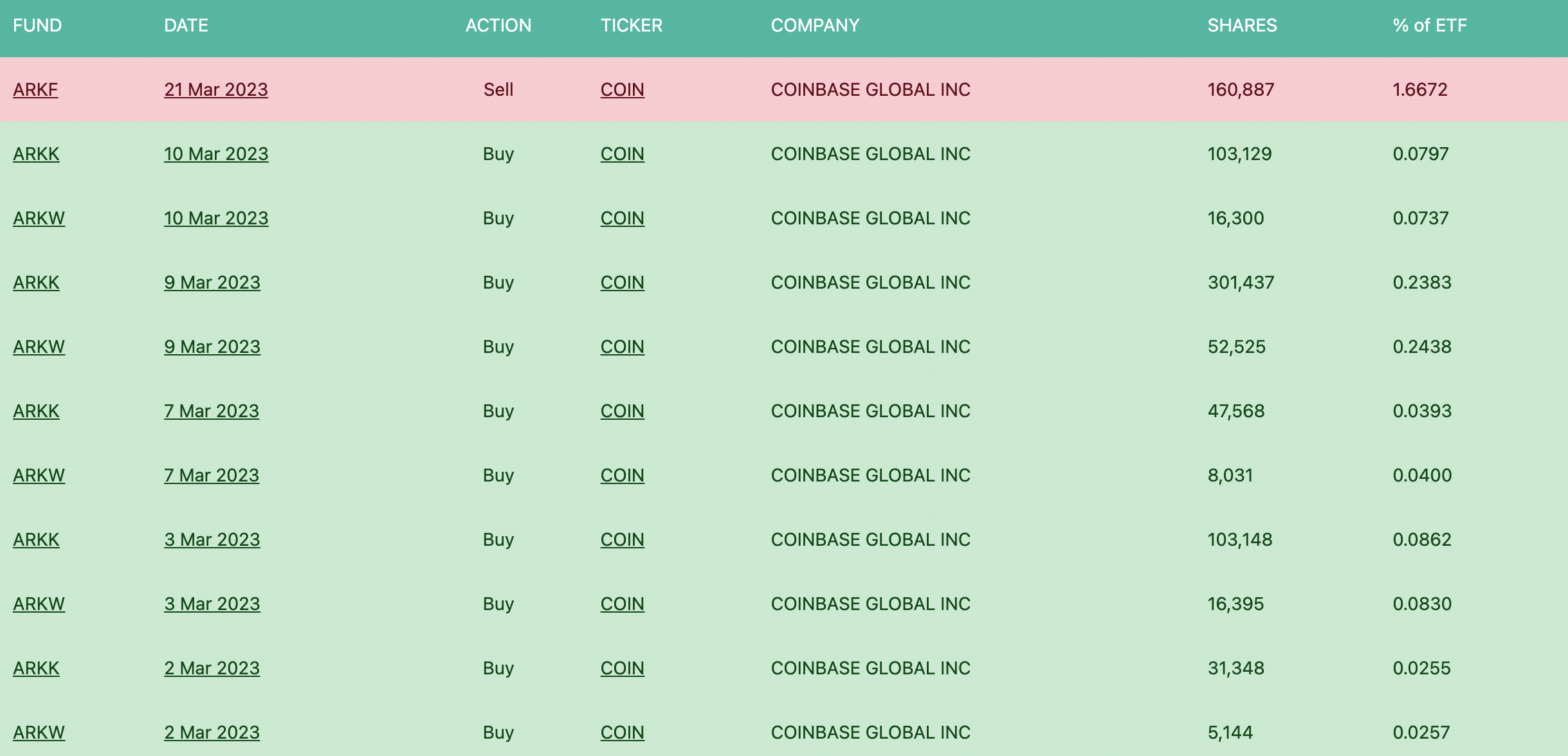
Task: Open COIN ticker in the Sell row
Action: point(622,90)
